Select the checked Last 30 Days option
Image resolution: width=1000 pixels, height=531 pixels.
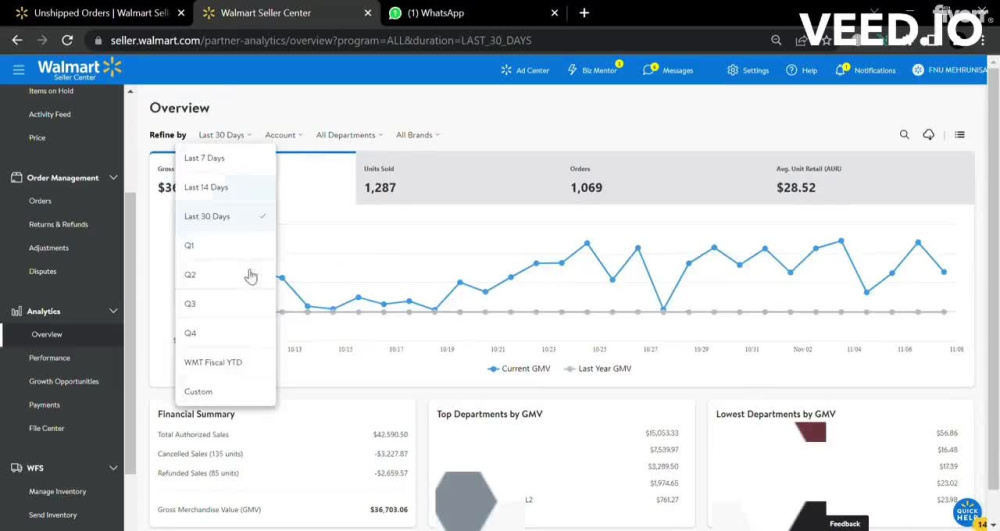tap(226, 217)
